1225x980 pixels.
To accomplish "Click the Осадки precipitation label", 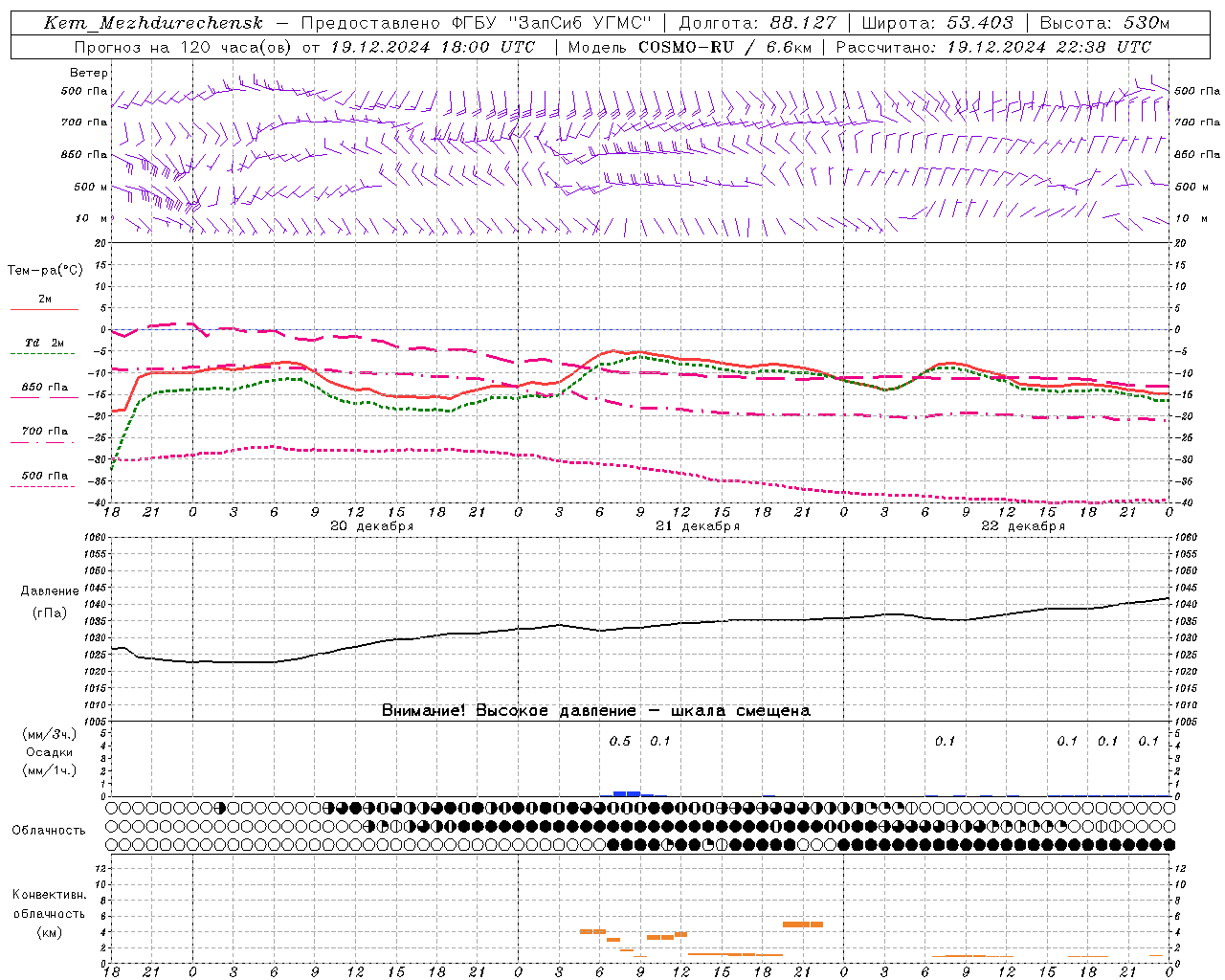I will pyautogui.click(x=49, y=752).
